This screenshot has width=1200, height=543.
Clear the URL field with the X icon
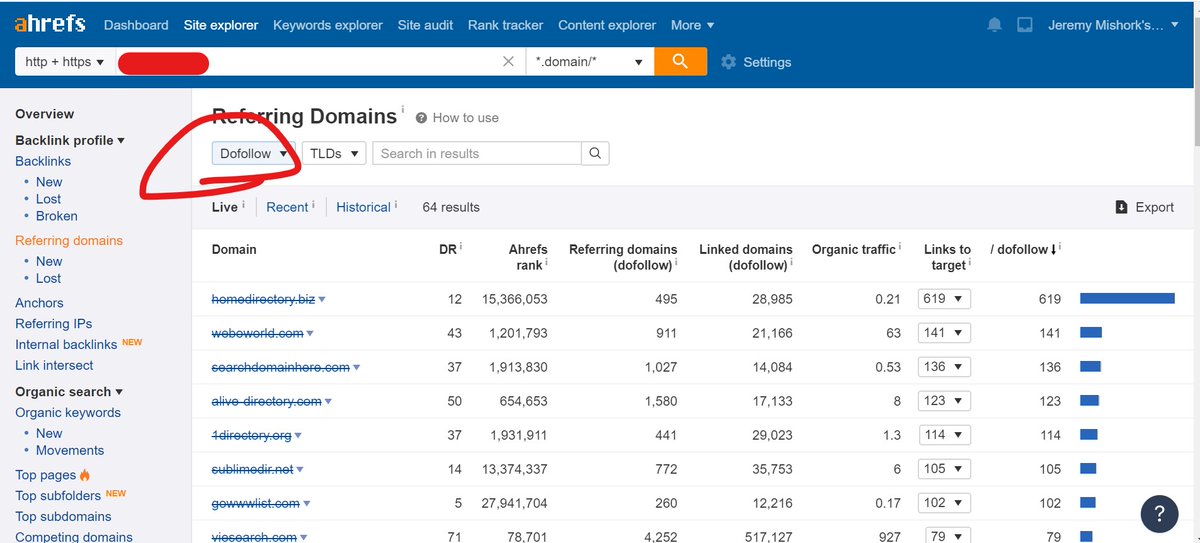508,62
